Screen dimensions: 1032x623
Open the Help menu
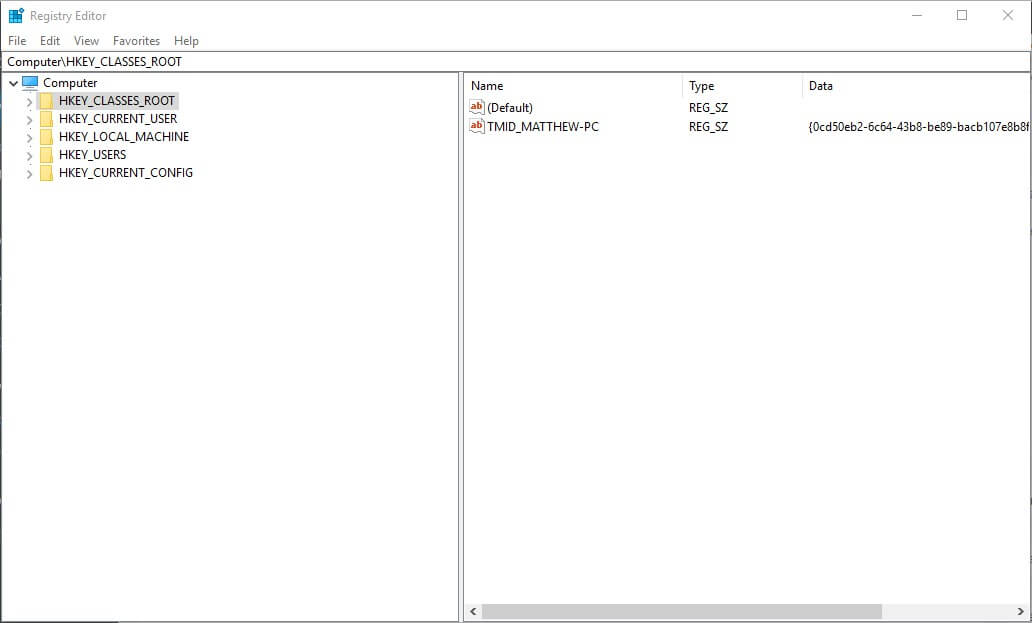(x=186, y=41)
